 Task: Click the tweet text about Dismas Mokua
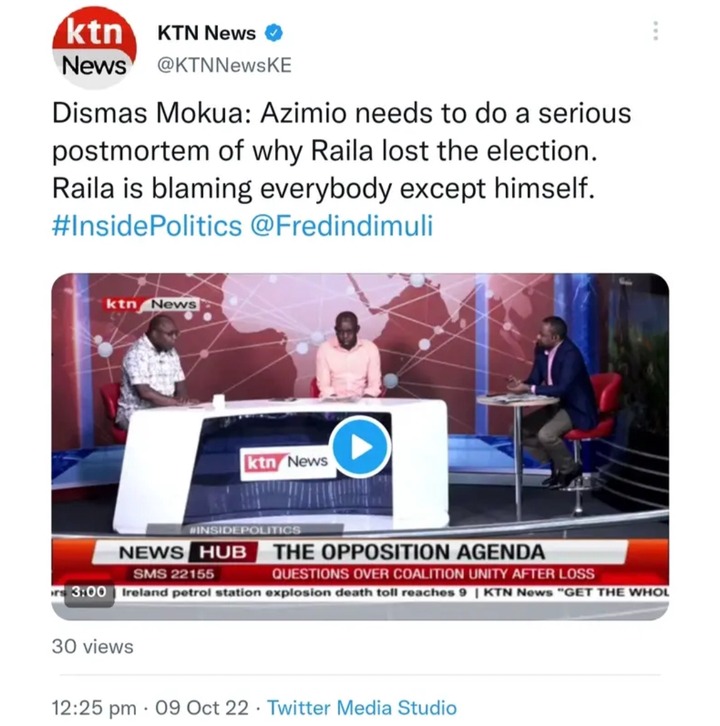point(341,150)
